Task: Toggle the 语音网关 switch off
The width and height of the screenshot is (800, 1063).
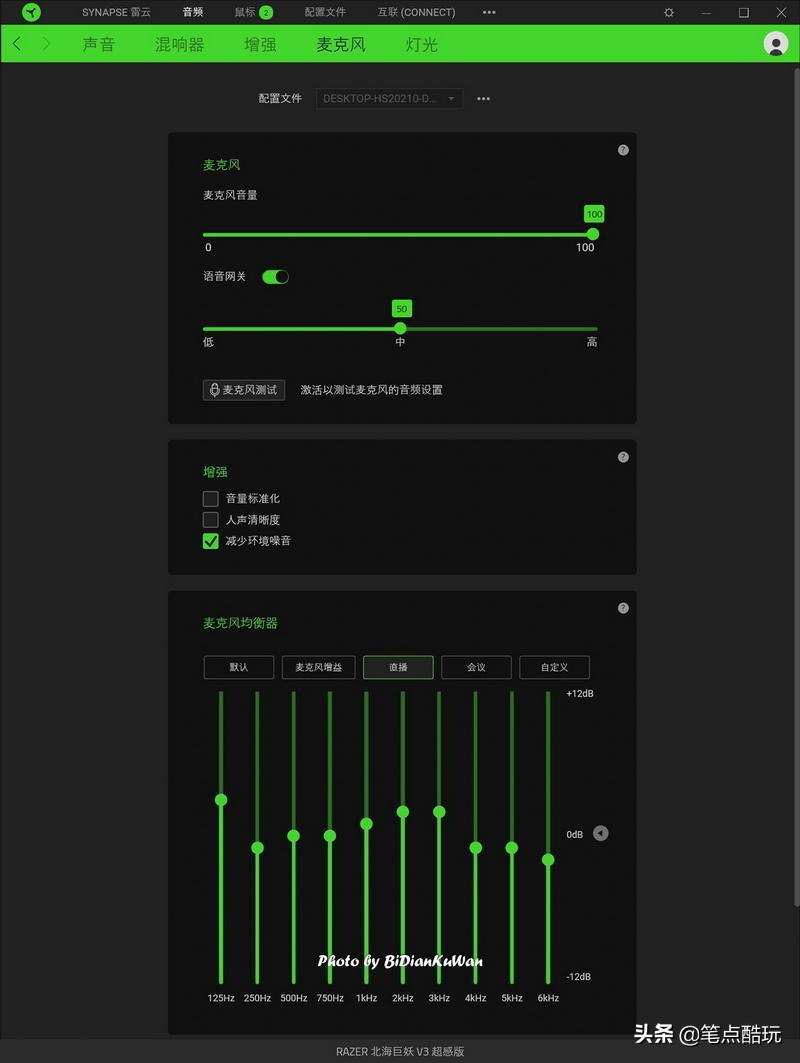Action: 275,276
